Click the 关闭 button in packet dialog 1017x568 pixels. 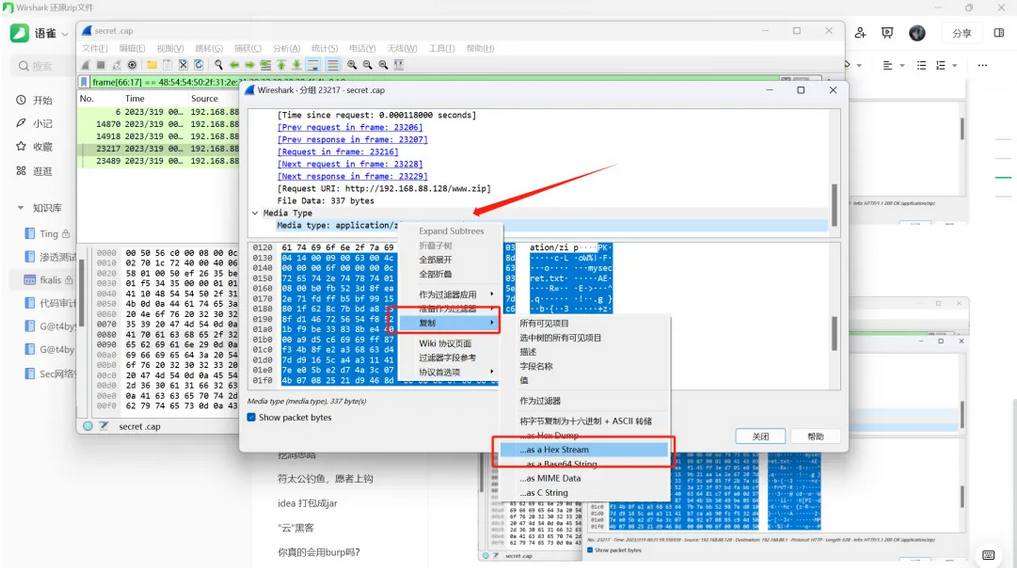click(x=760, y=436)
